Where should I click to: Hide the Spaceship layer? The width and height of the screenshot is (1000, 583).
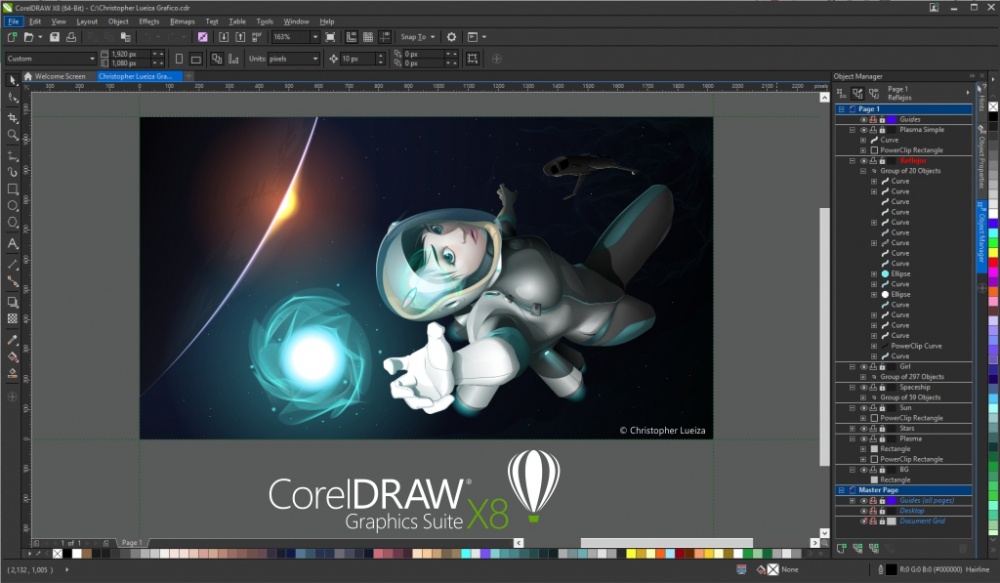click(x=864, y=387)
